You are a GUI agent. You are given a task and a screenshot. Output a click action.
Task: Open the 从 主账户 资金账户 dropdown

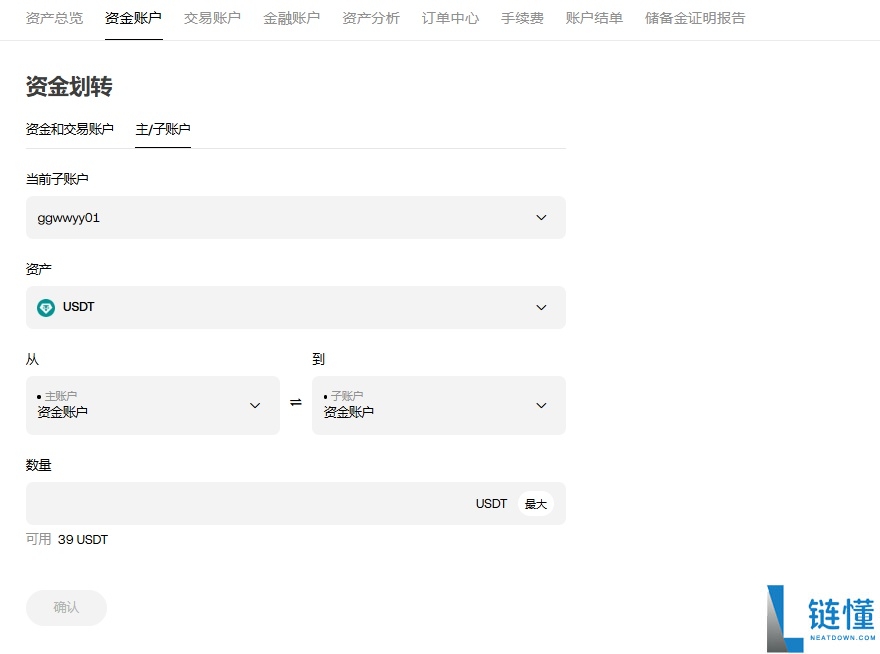tap(153, 405)
